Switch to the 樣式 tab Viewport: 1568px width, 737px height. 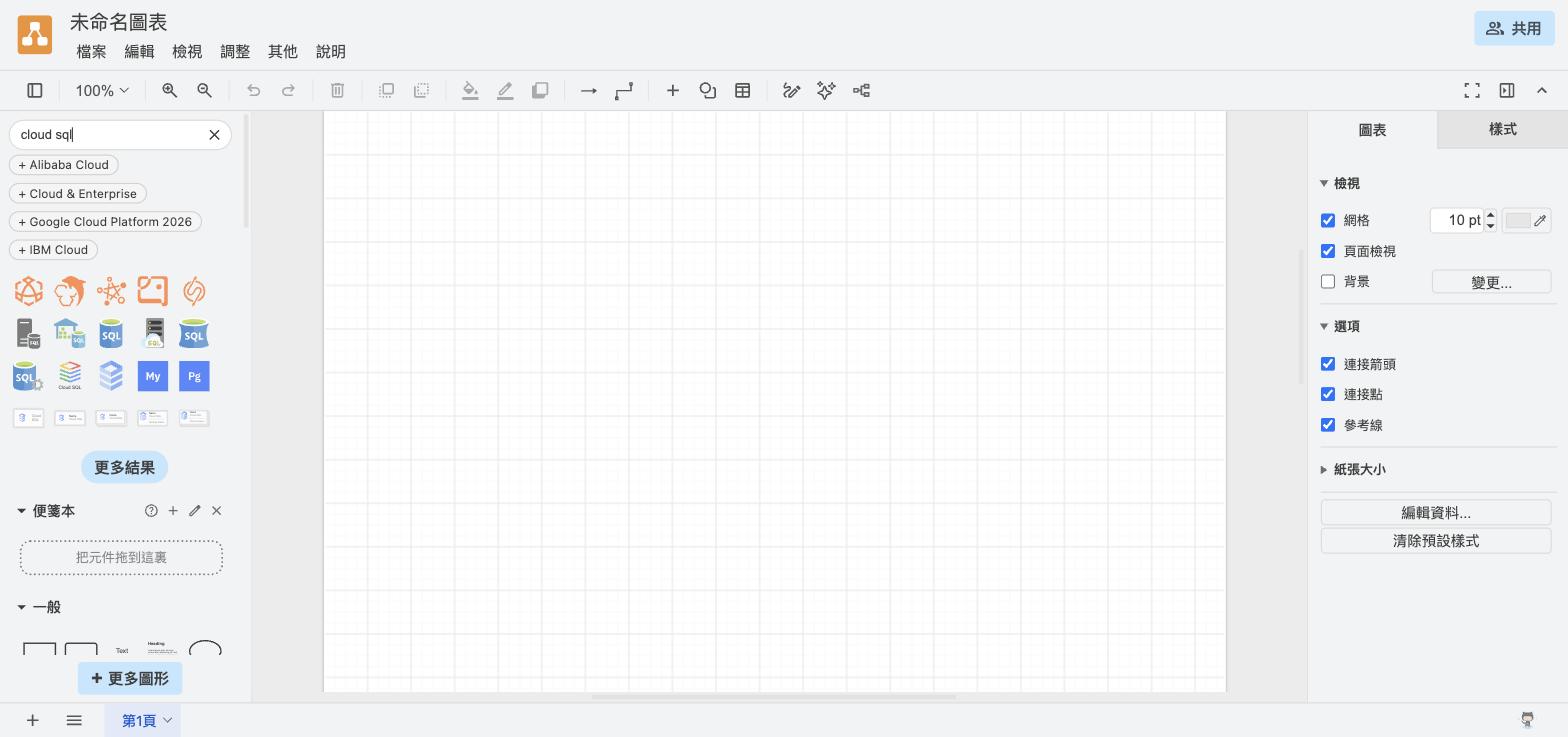coord(1502,129)
